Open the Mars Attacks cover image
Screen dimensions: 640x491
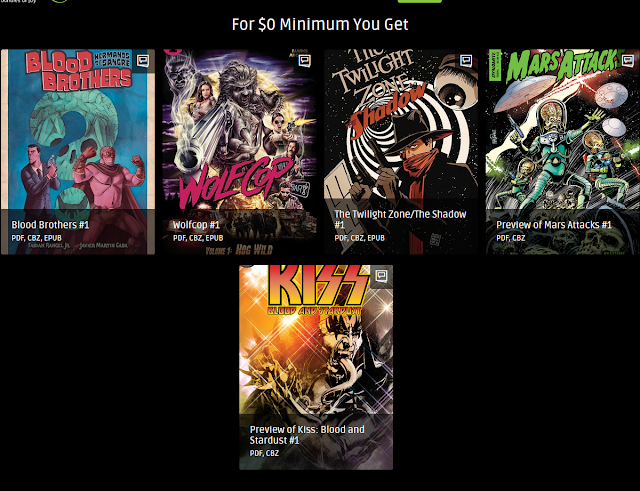pos(563,152)
